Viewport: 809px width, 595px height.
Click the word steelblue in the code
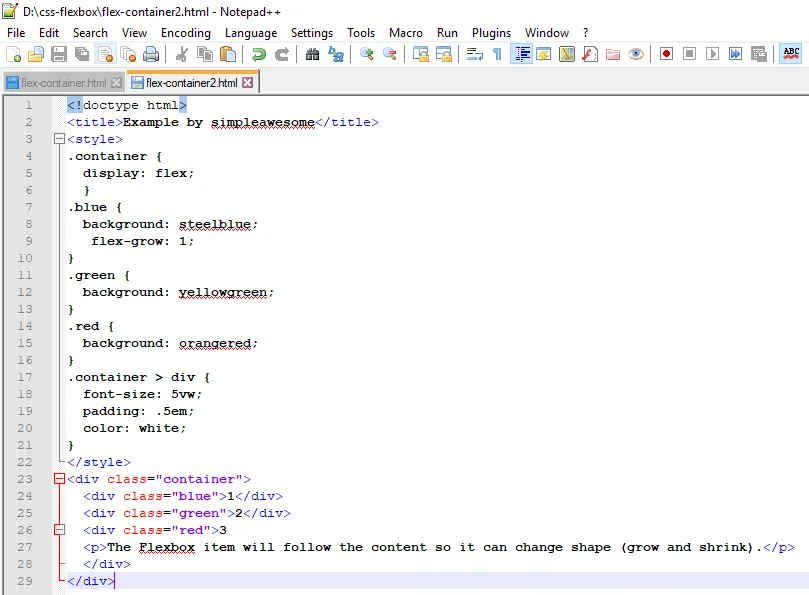[x=215, y=224]
